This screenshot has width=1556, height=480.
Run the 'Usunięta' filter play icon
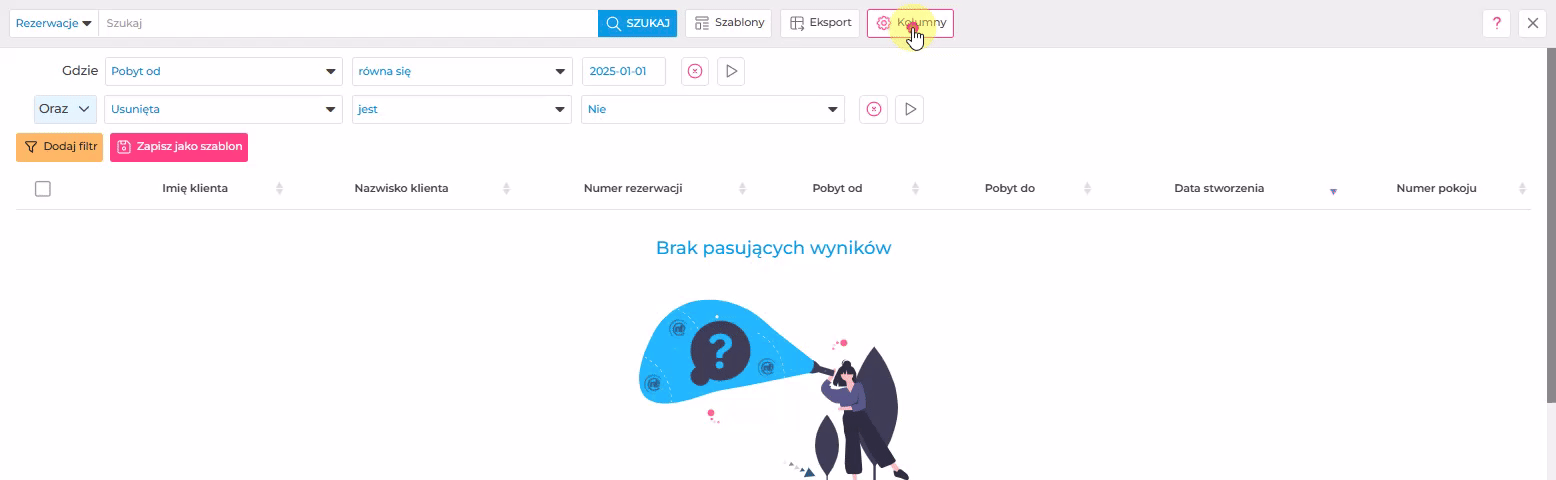[x=909, y=110]
